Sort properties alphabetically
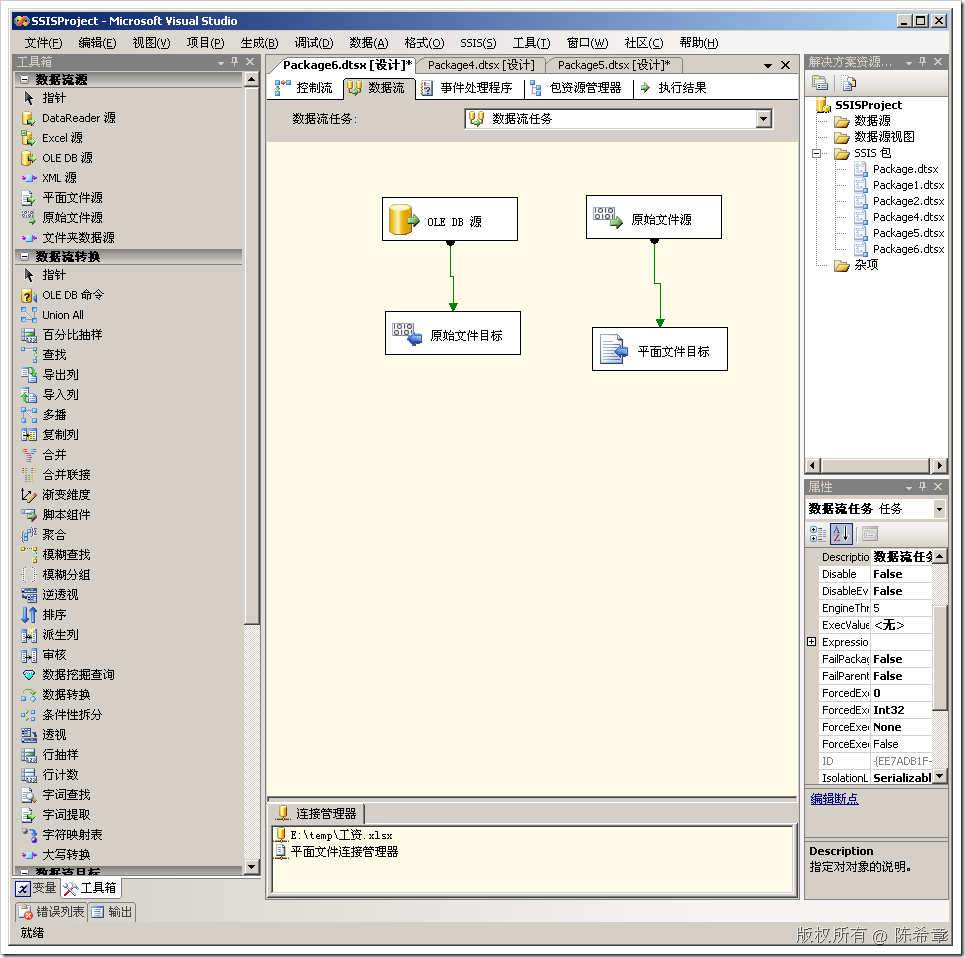Screen dimensions: 965x958 pyautogui.click(x=841, y=534)
